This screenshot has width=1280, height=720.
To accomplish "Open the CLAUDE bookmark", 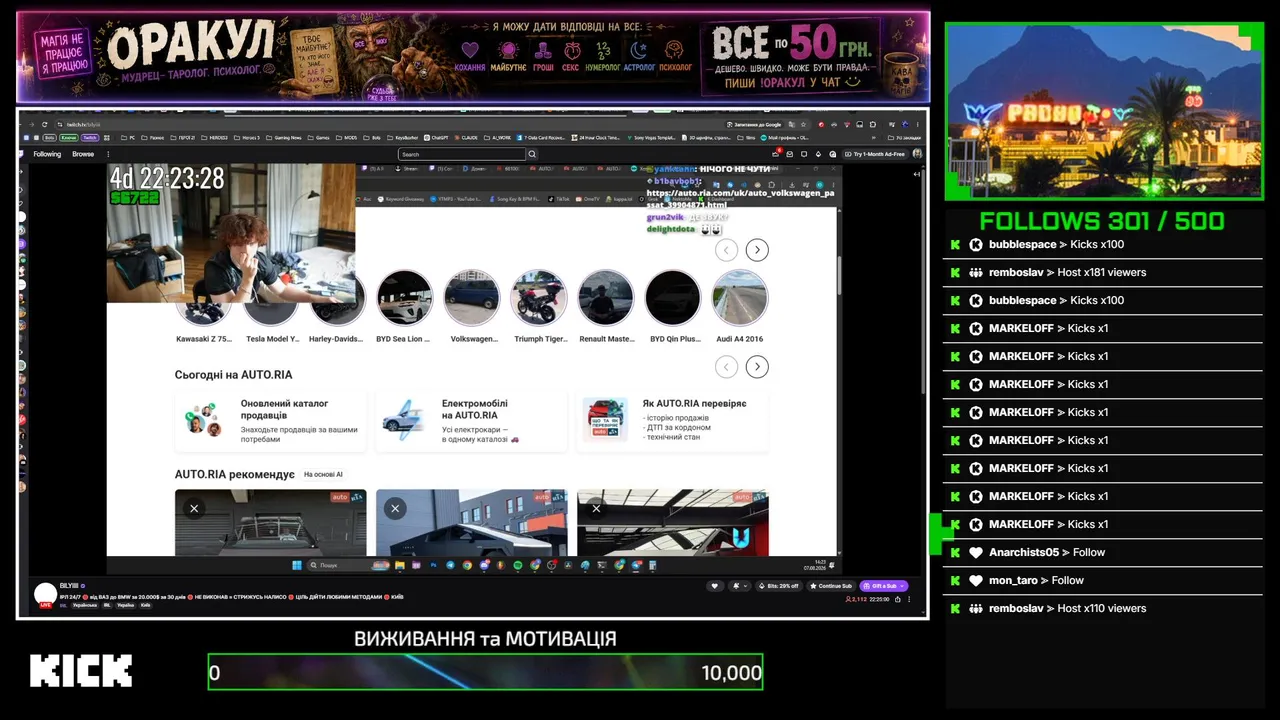I will 468,137.
